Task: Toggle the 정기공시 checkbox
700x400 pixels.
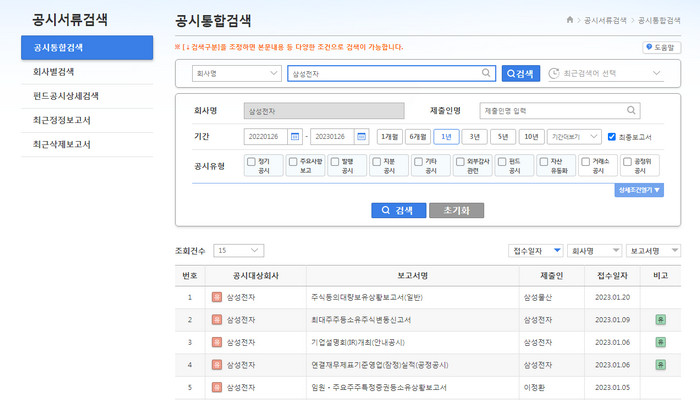Action: [x=251, y=162]
